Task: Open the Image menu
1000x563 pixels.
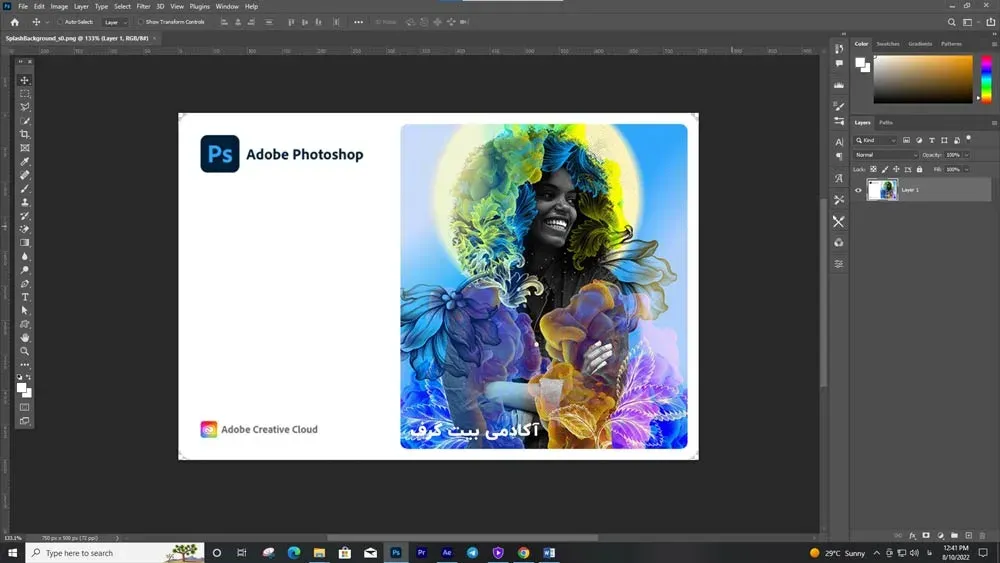Action: coord(59,6)
